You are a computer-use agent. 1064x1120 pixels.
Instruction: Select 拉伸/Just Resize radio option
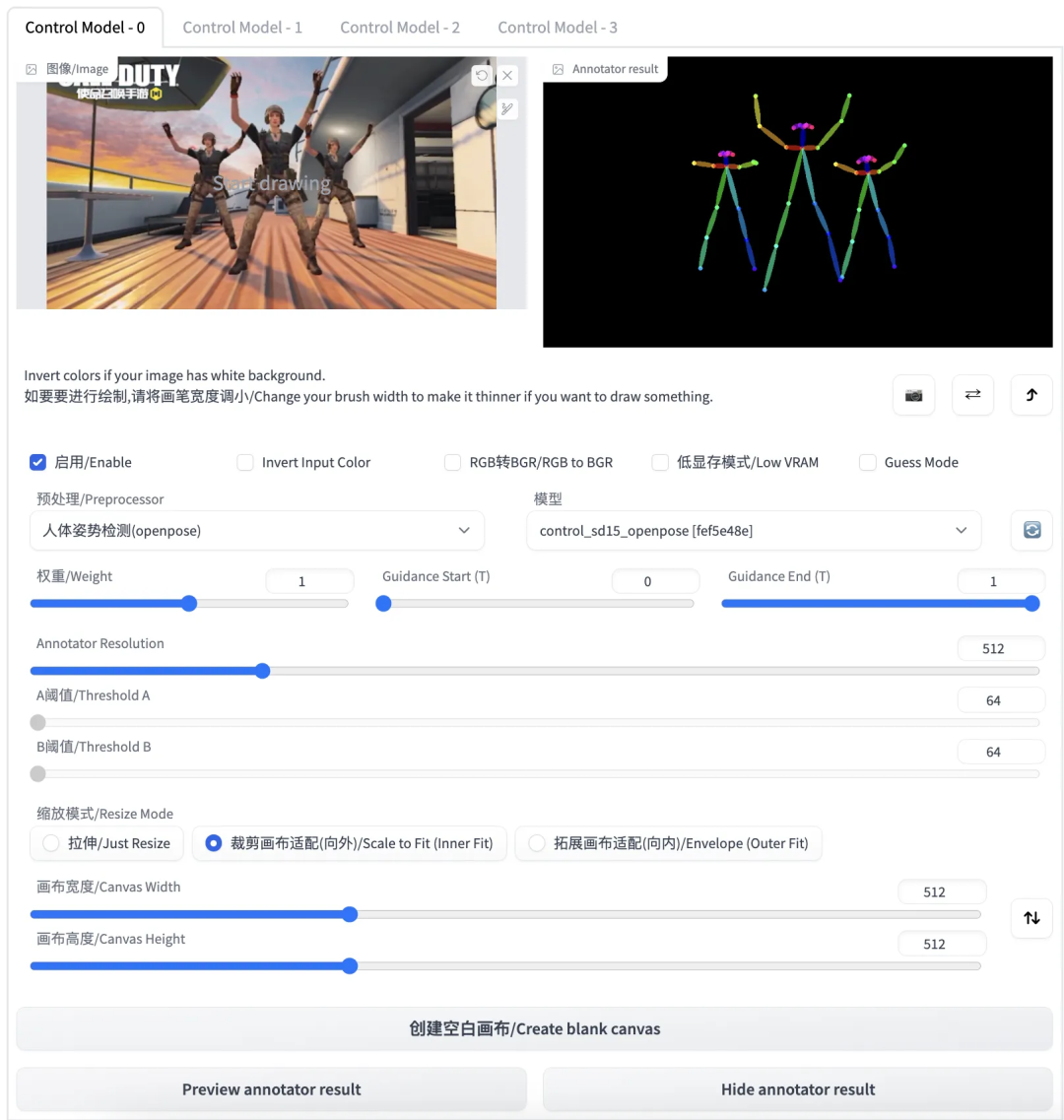pos(106,843)
